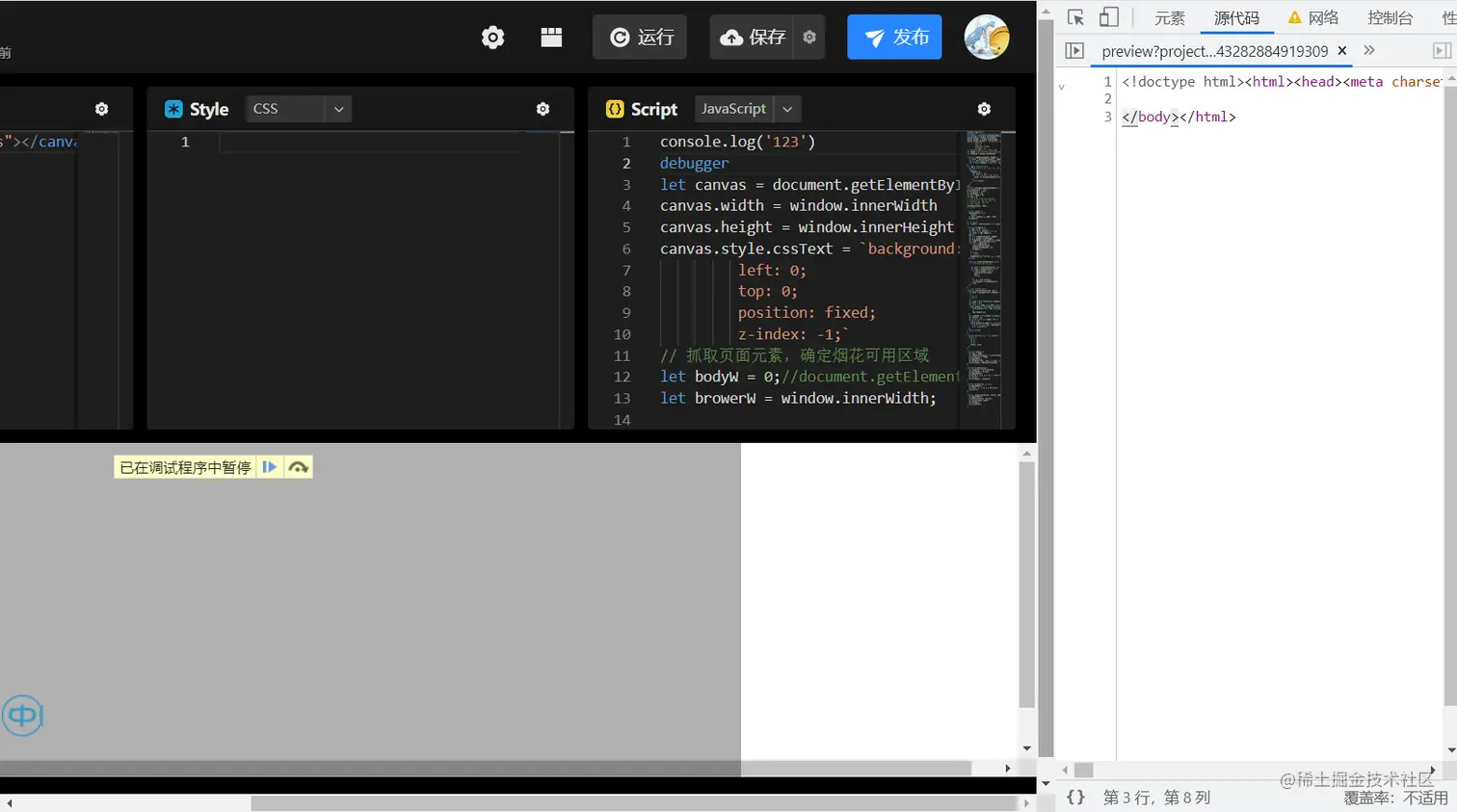Click the </body></html> line in Sources
Image resolution: width=1457 pixels, height=812 pixels.
(1179, 117)
